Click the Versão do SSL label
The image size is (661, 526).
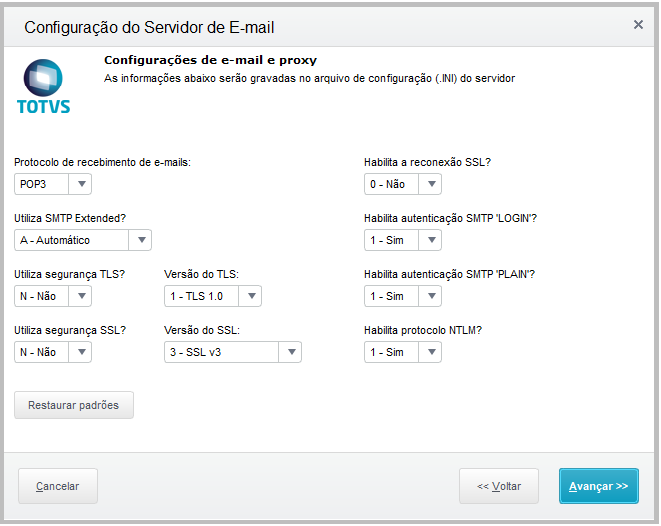(201, 330)
